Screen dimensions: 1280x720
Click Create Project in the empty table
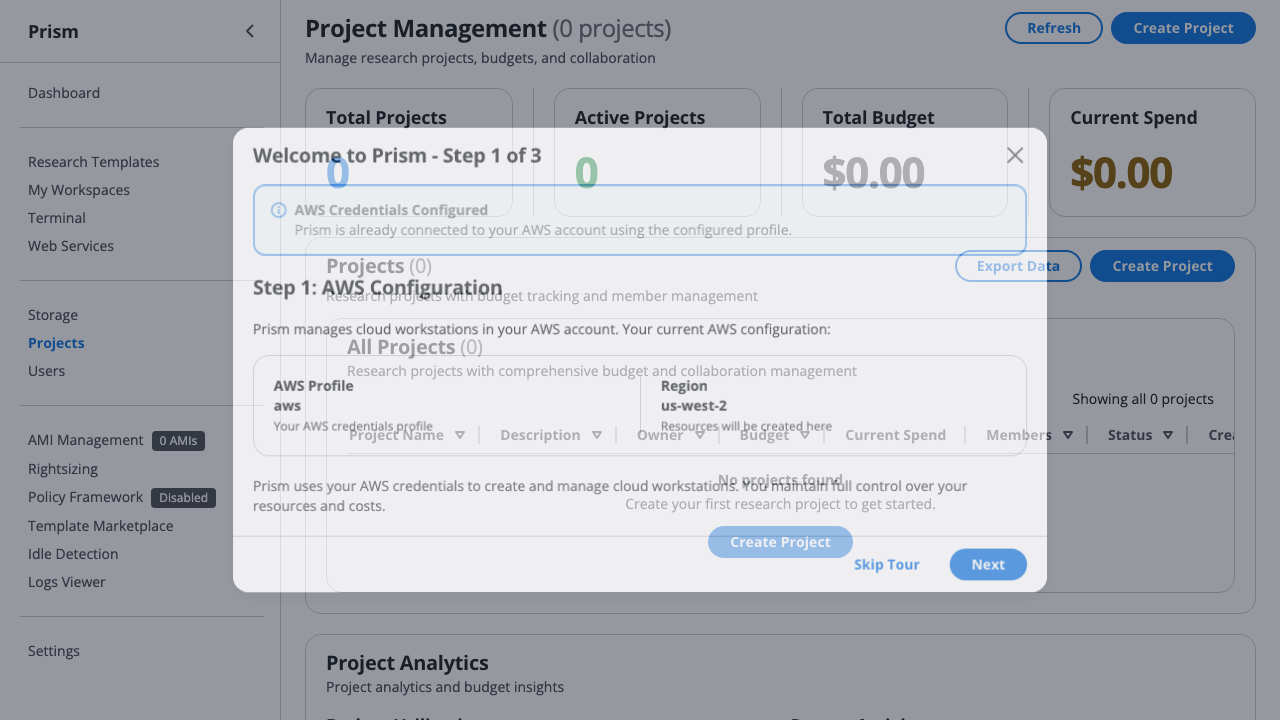pyautogui.click(x=780, y=542)
